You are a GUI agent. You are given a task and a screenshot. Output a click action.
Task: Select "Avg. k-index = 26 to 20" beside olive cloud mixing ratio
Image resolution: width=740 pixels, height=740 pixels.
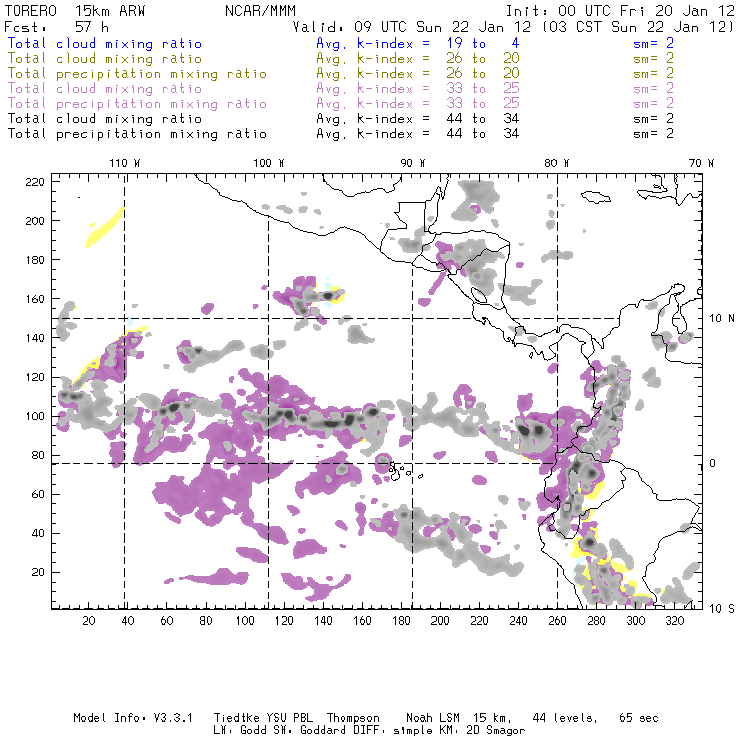click(418, 59)
